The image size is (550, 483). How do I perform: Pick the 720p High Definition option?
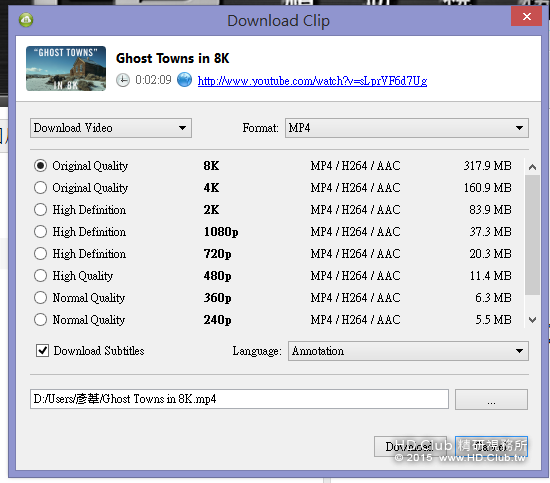click(40, 254)
